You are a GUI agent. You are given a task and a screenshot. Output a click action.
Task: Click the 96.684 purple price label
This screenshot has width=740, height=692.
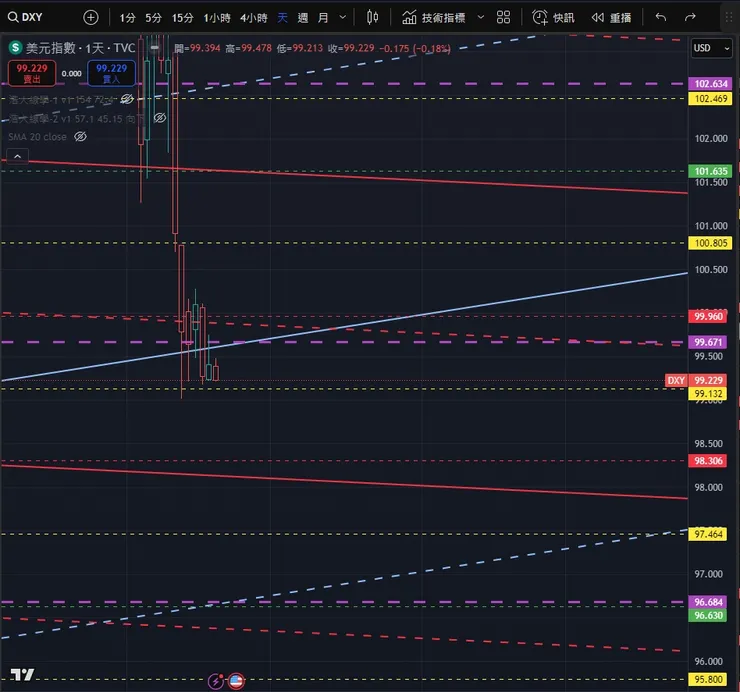708,602
